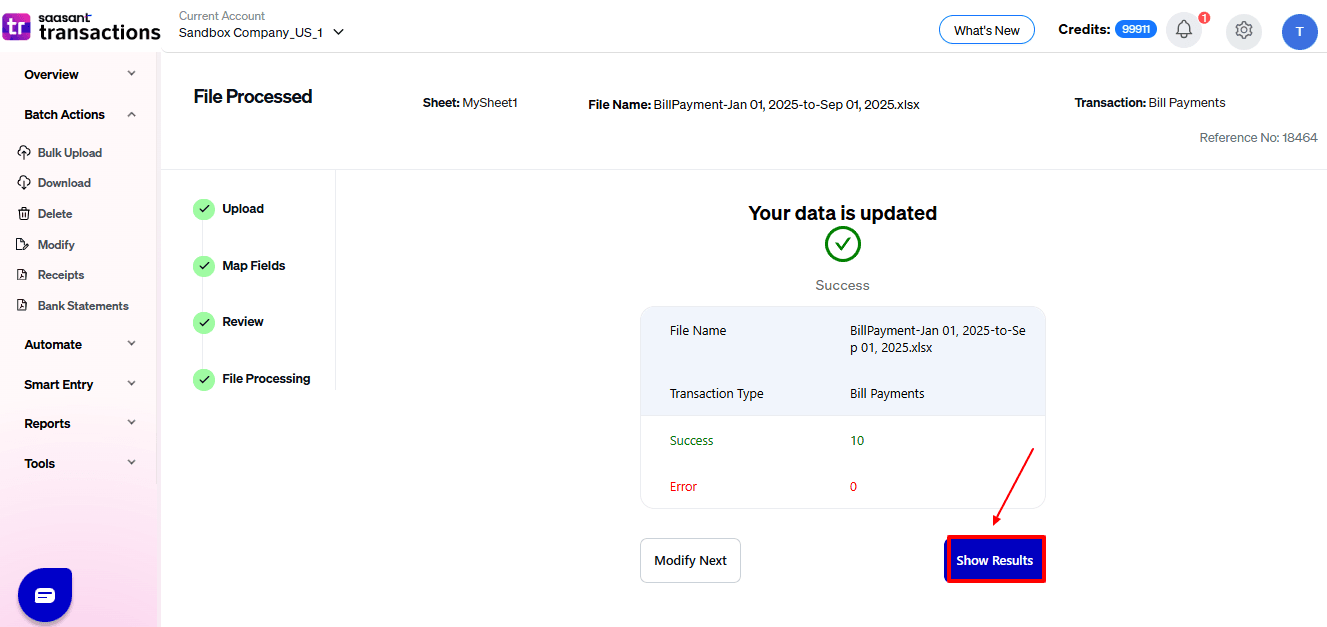Viewport: 1327px width, 627px height.
Task: Click the Modify file icon
Action: click(x=24, y=245)
